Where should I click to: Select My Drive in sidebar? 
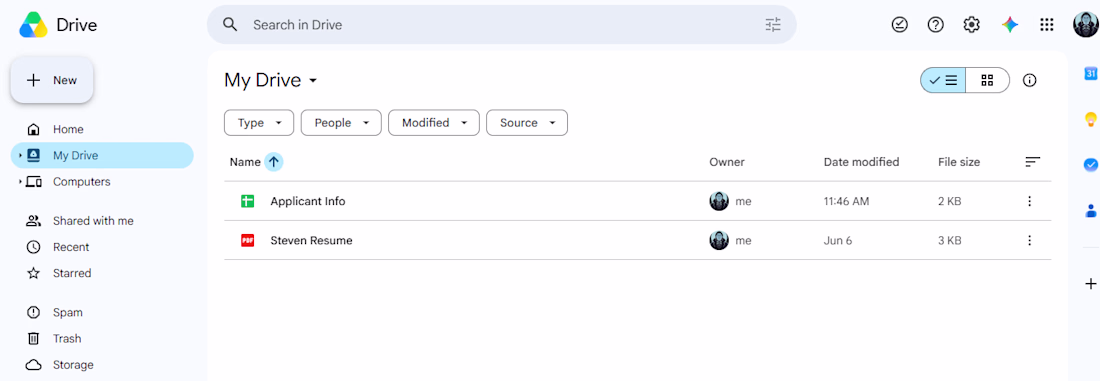102,156
